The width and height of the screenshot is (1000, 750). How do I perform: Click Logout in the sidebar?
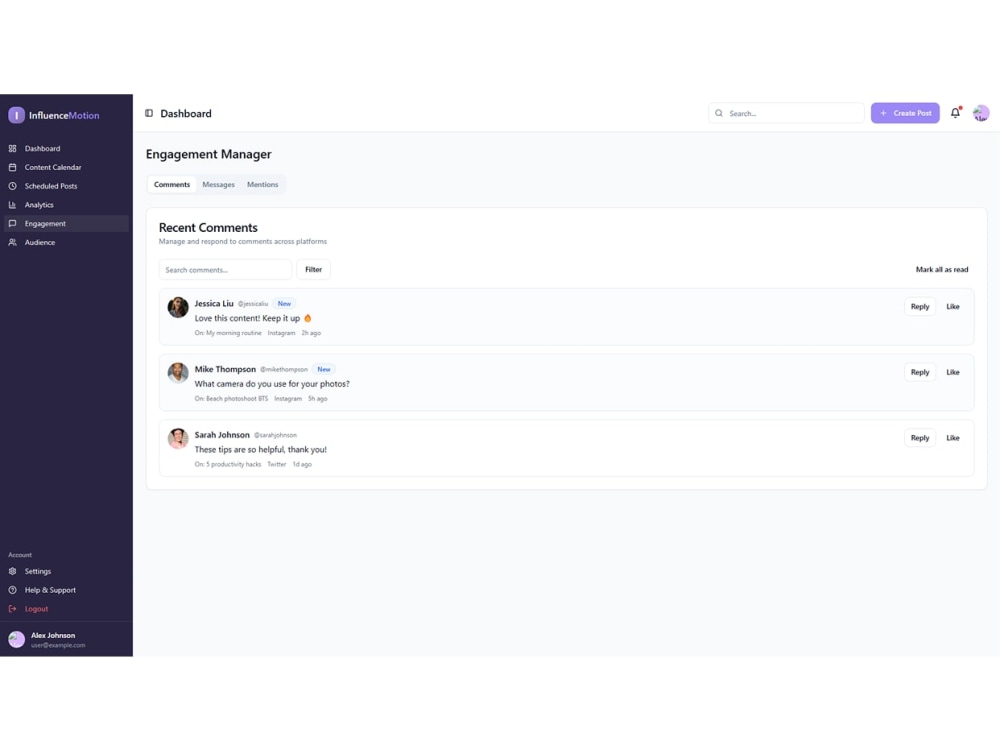click(66, 609)
